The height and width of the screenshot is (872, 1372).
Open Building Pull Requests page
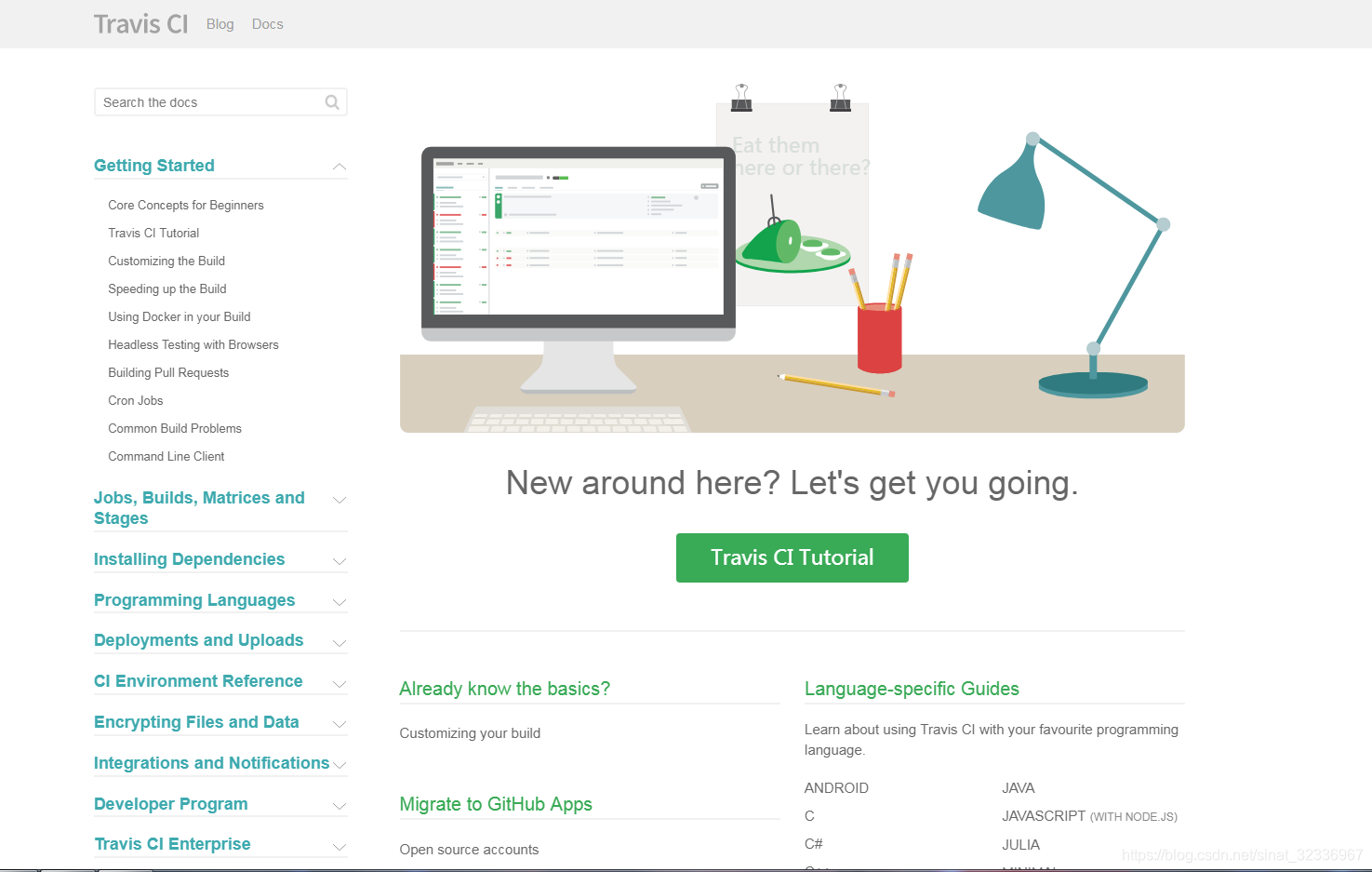pyautogui.click(x=168, y=372)
